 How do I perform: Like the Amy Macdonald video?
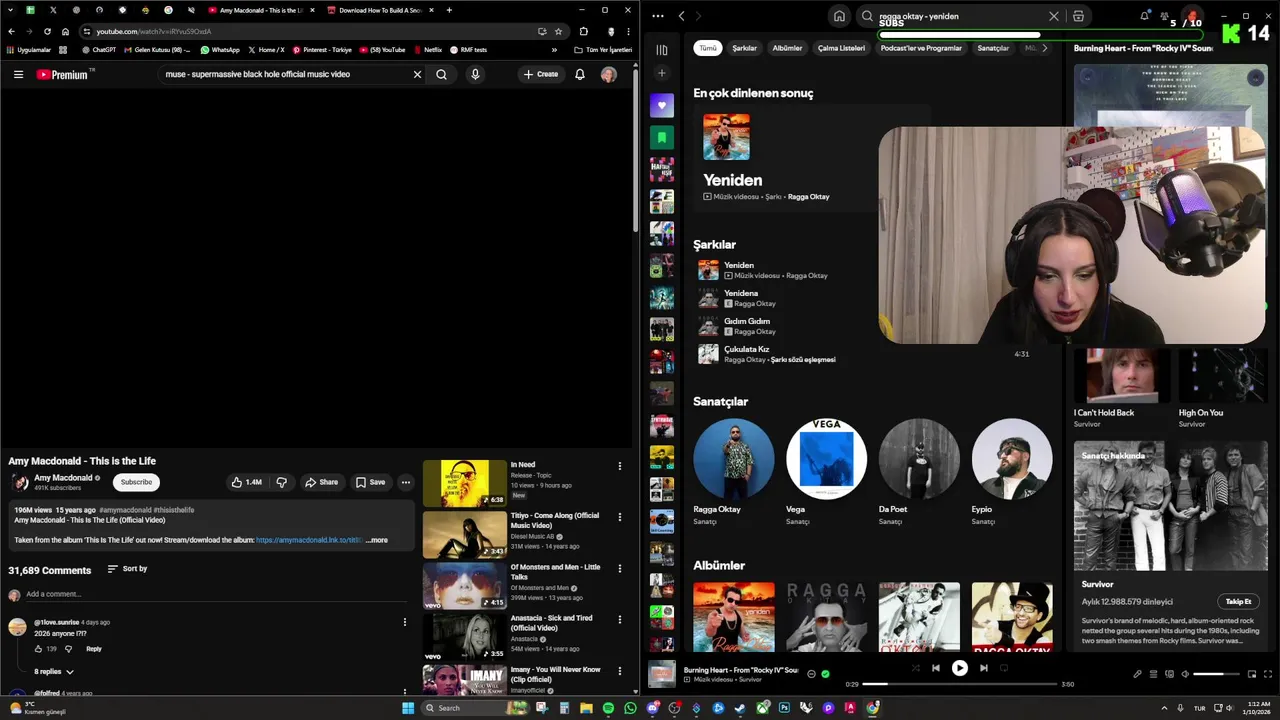[246, 482]
